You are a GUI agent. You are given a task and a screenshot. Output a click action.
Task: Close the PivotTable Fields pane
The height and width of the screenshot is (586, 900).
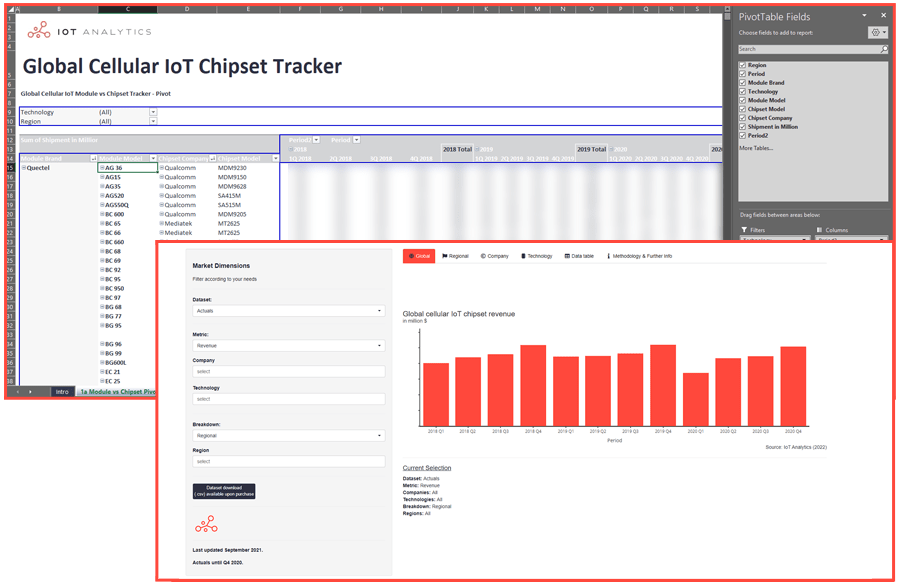(883, 15)
